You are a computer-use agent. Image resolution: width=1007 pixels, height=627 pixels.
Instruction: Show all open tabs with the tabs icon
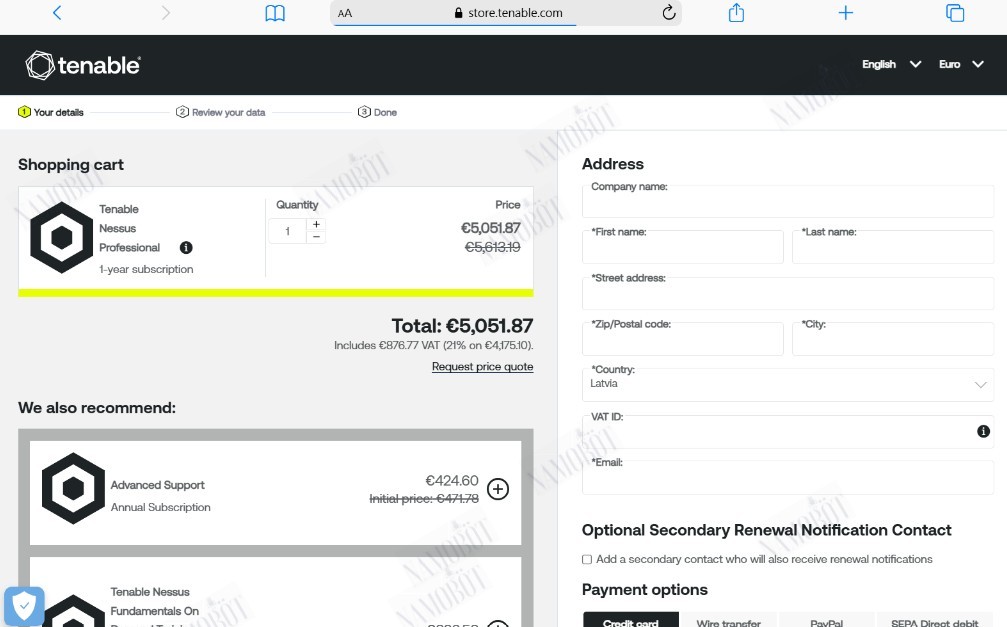(x=955, y=13)
